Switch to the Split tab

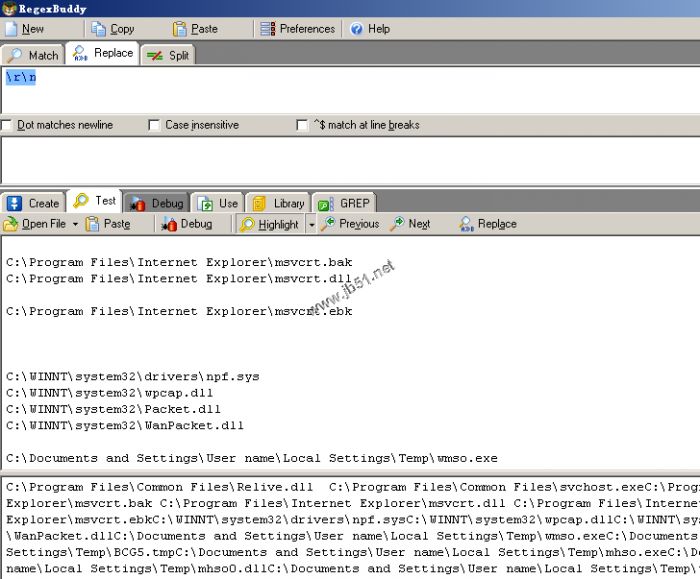point(168,55)
